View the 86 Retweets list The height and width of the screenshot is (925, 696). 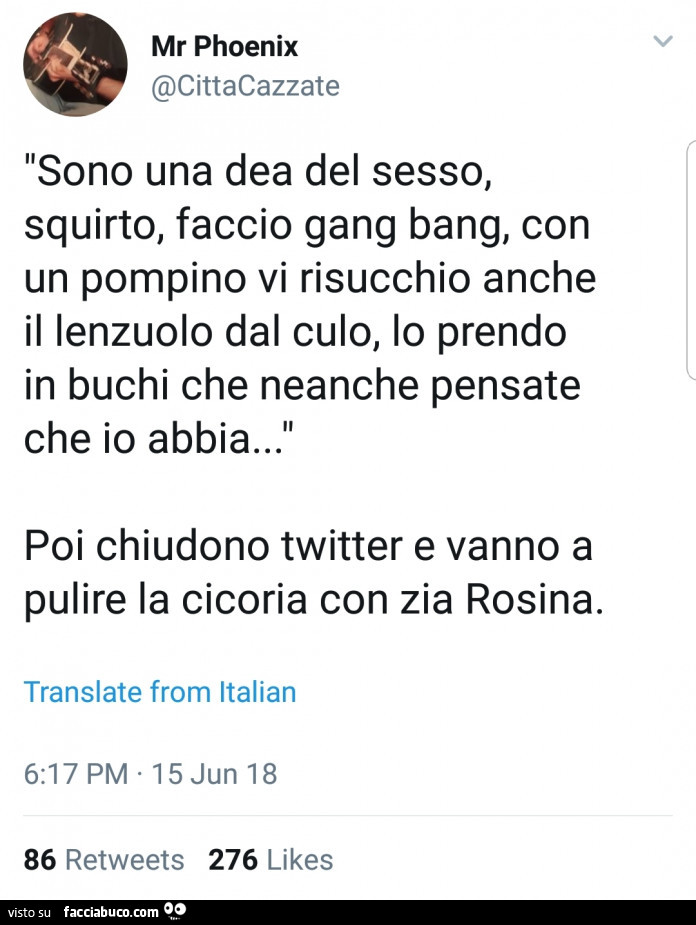point(104,860)
